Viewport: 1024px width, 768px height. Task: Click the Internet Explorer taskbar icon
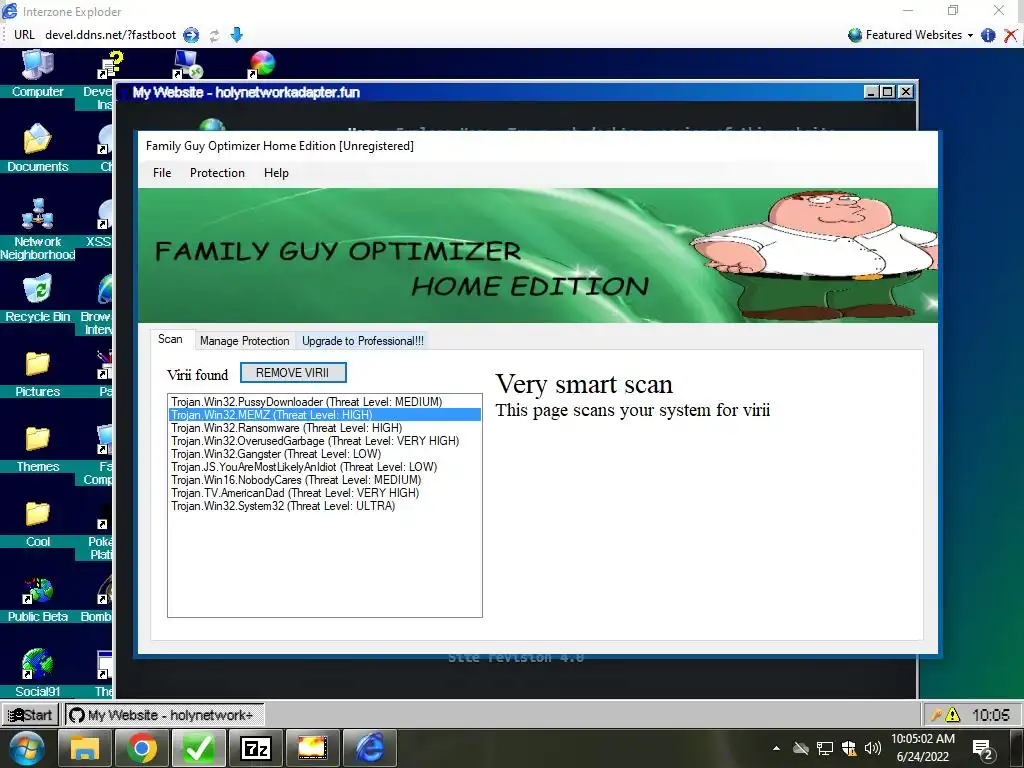pyautogui.click(x=370, y=748)
